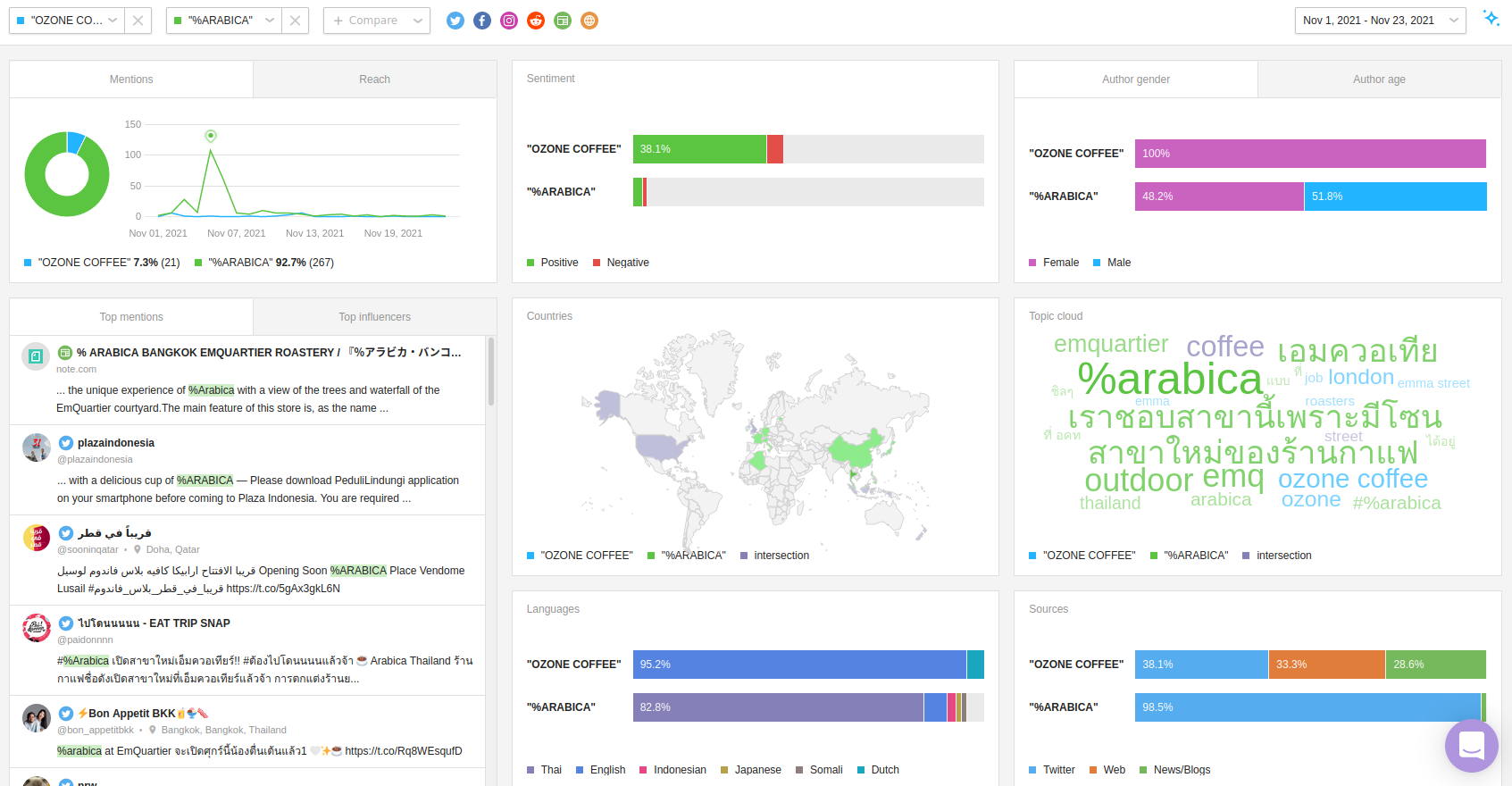
Task: Open the "OZONE CO..." query dropdown
Action: click(67, 21)
